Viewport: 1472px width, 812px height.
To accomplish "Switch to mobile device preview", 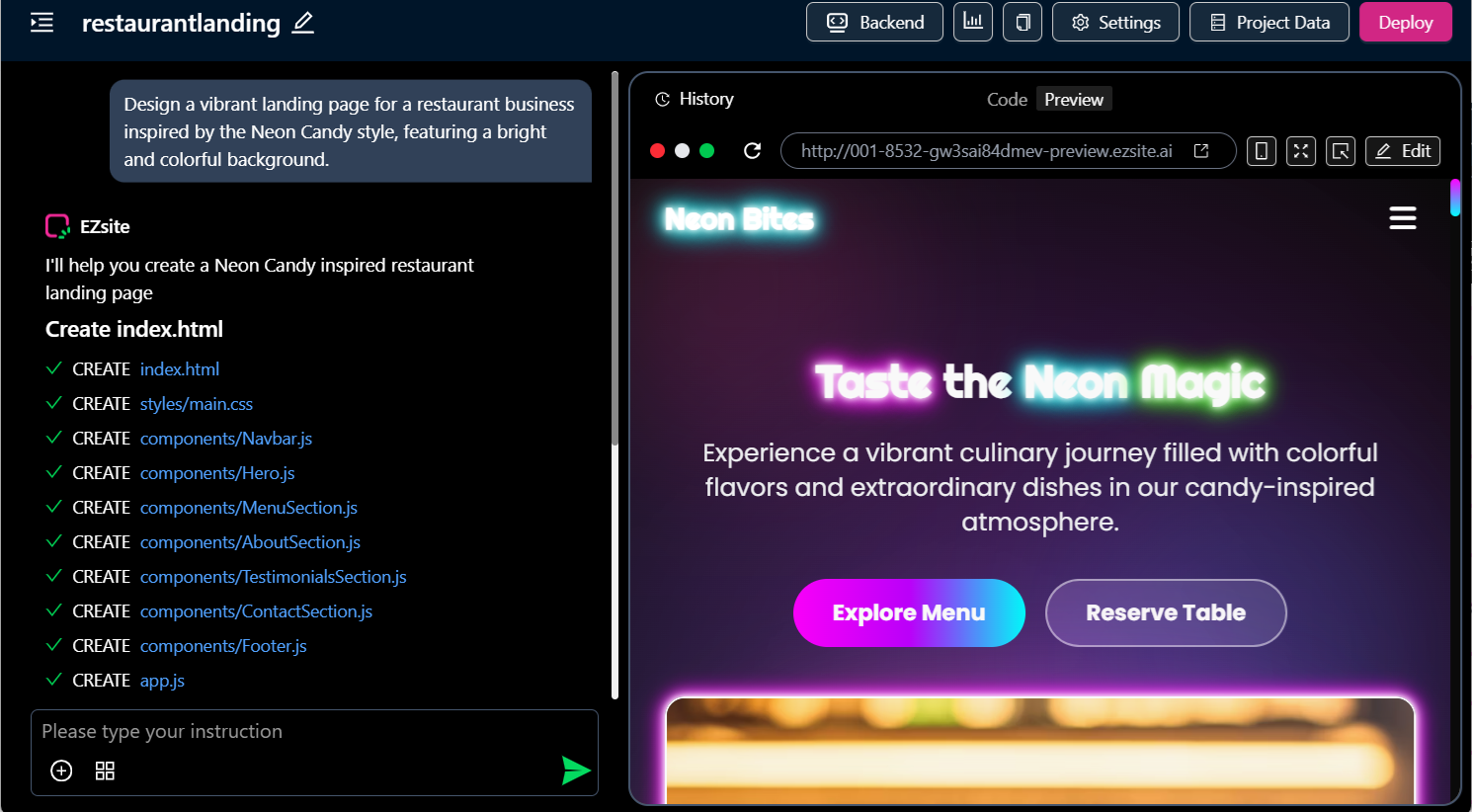I will tap(1262, 151).
